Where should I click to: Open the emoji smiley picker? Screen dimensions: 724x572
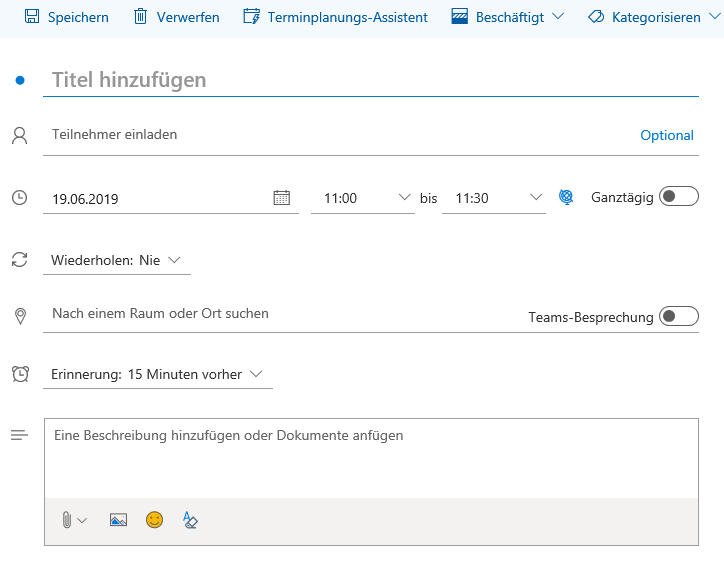tap(154, 520)
